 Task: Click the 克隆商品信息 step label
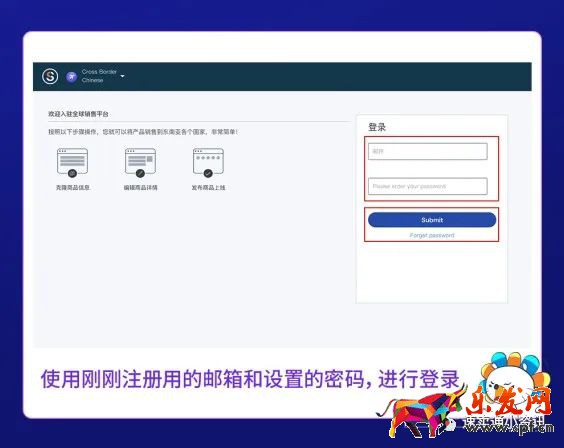click(x=73, y=187)
